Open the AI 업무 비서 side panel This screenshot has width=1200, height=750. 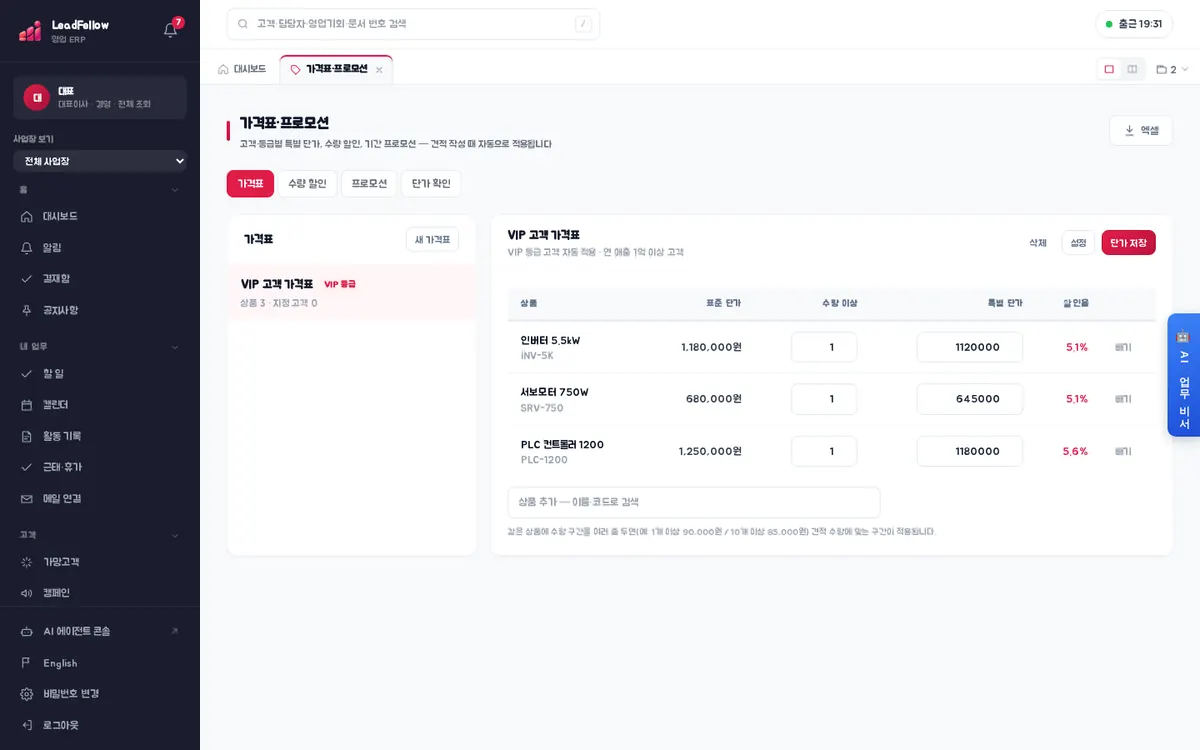[1184, 375]
